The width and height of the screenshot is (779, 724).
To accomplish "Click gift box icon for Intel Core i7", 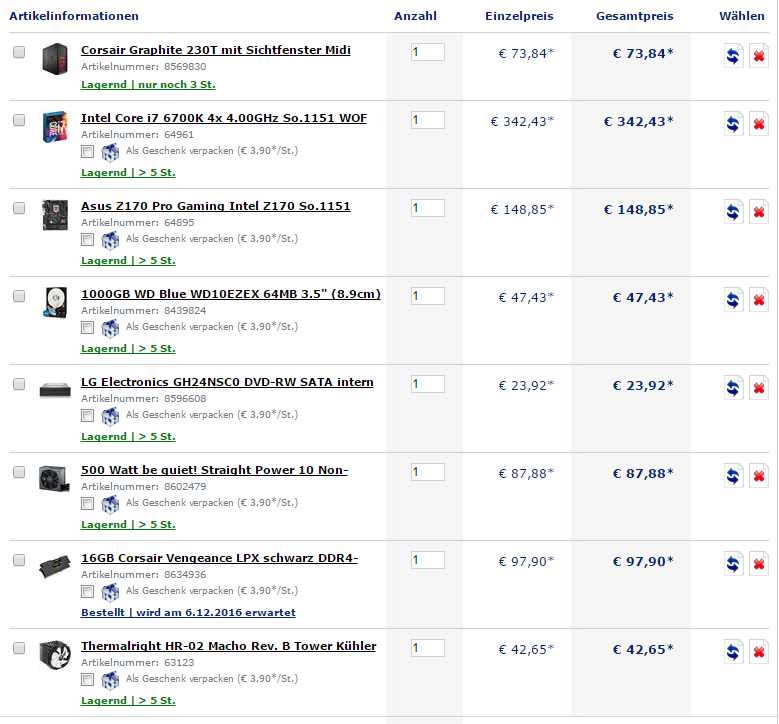I will coord(110,153).
